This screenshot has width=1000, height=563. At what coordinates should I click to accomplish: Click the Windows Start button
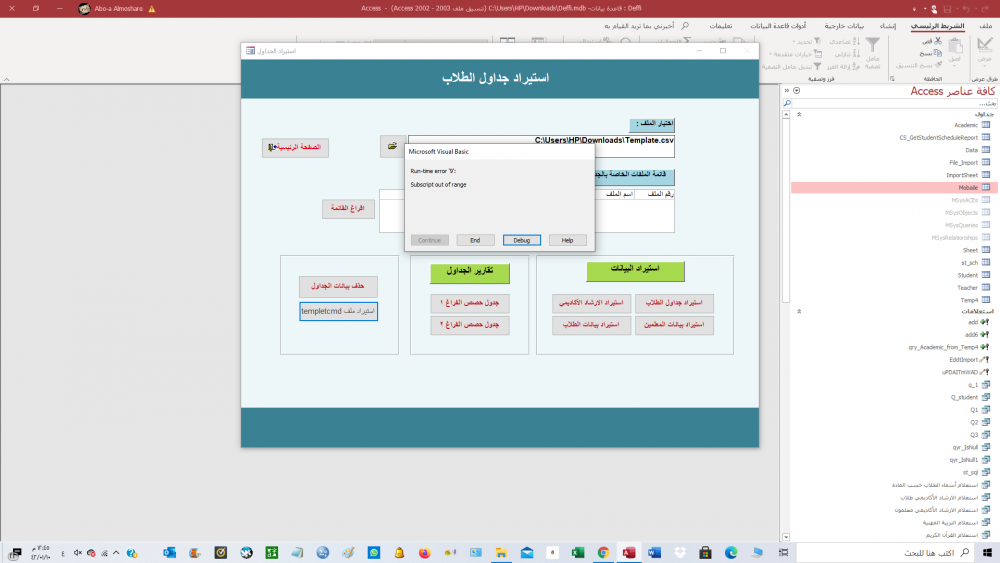pyautogui.click(x=987, y=553)
